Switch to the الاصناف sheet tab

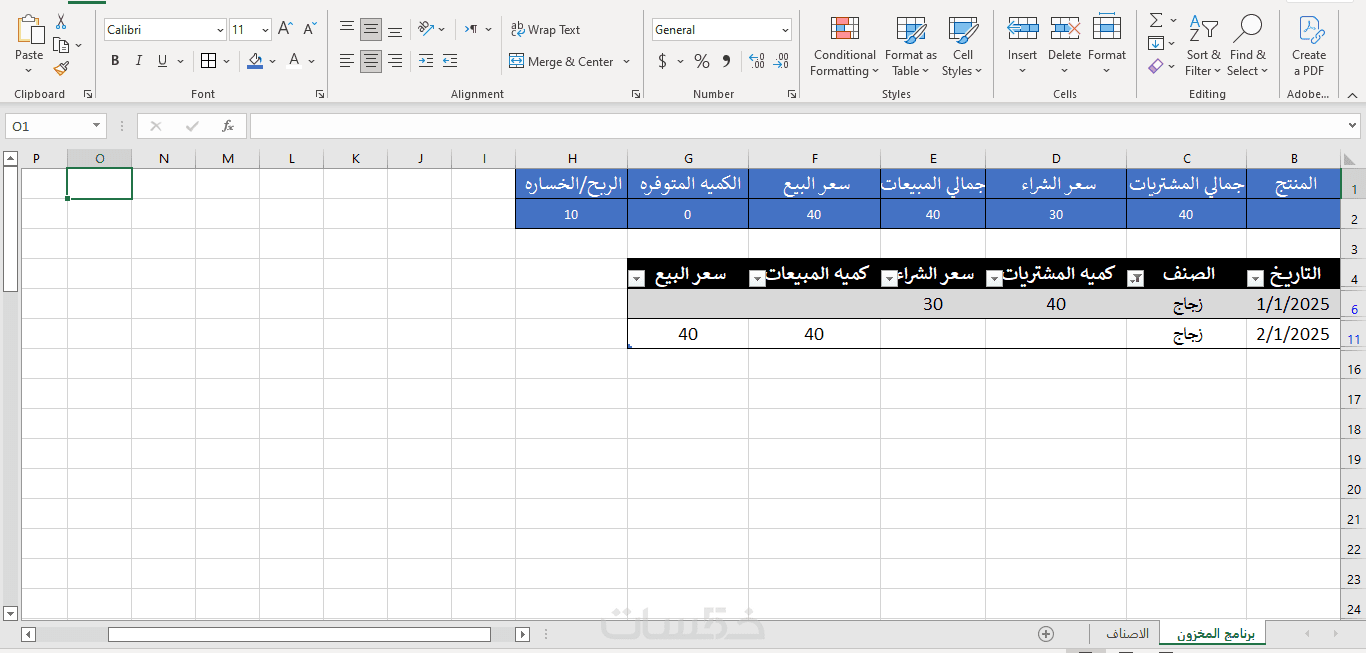(1127, 634)
